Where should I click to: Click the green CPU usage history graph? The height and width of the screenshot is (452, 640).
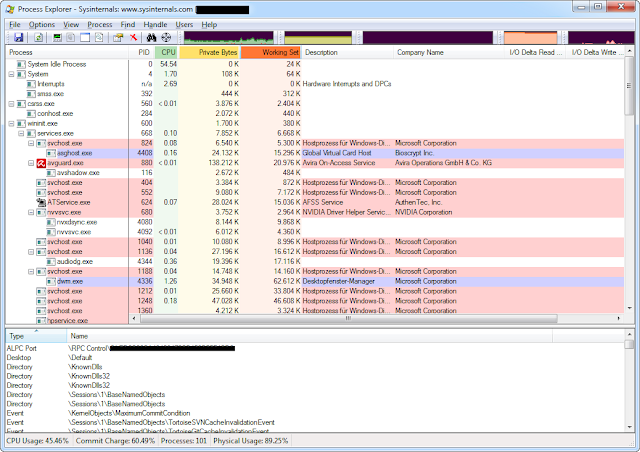pyautogui.click(x=229, y=38)
